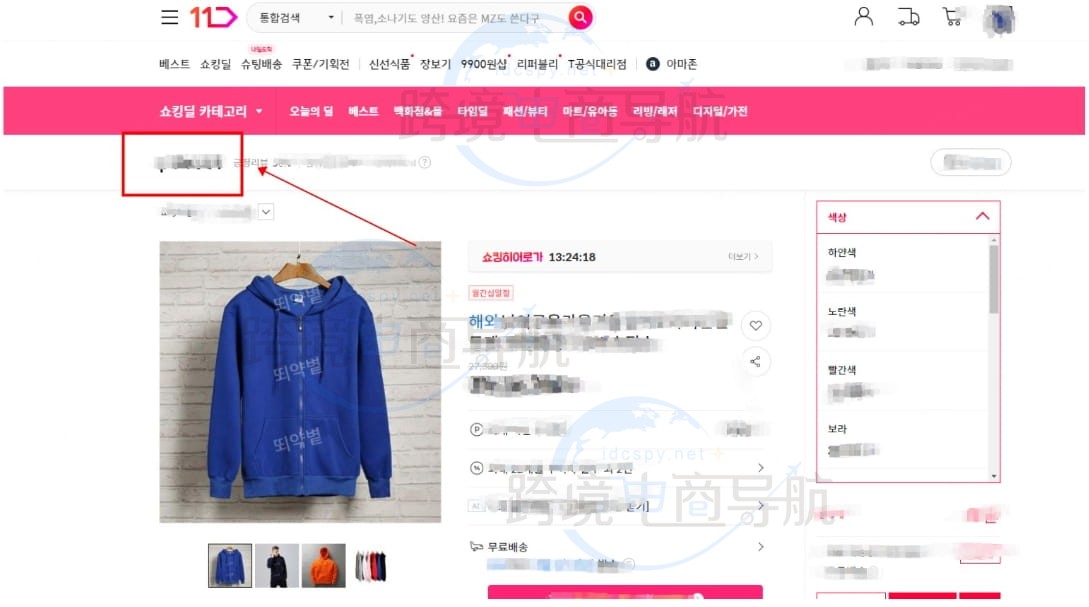This screenshot has width=1089, height=607.
Task: Click the 11st logo
Action: [214, 17]
